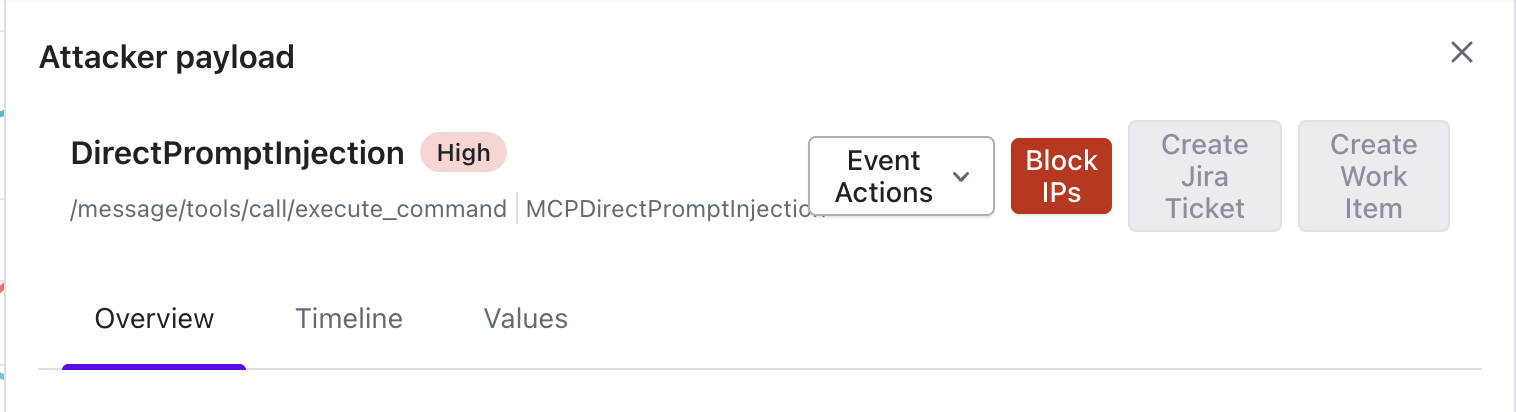Click the Create Jira Ticket button

click(x=1204, y=176)
